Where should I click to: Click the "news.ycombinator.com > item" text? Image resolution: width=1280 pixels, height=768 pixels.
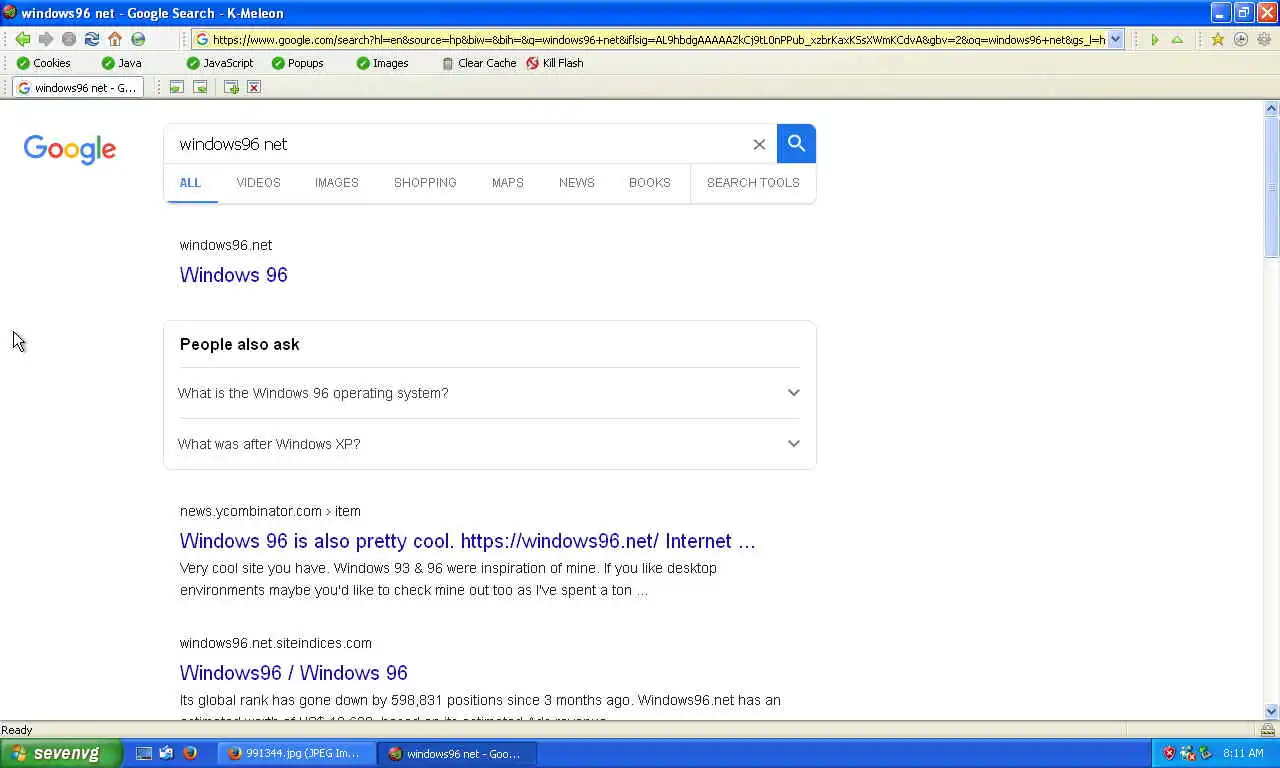[270, 511]
